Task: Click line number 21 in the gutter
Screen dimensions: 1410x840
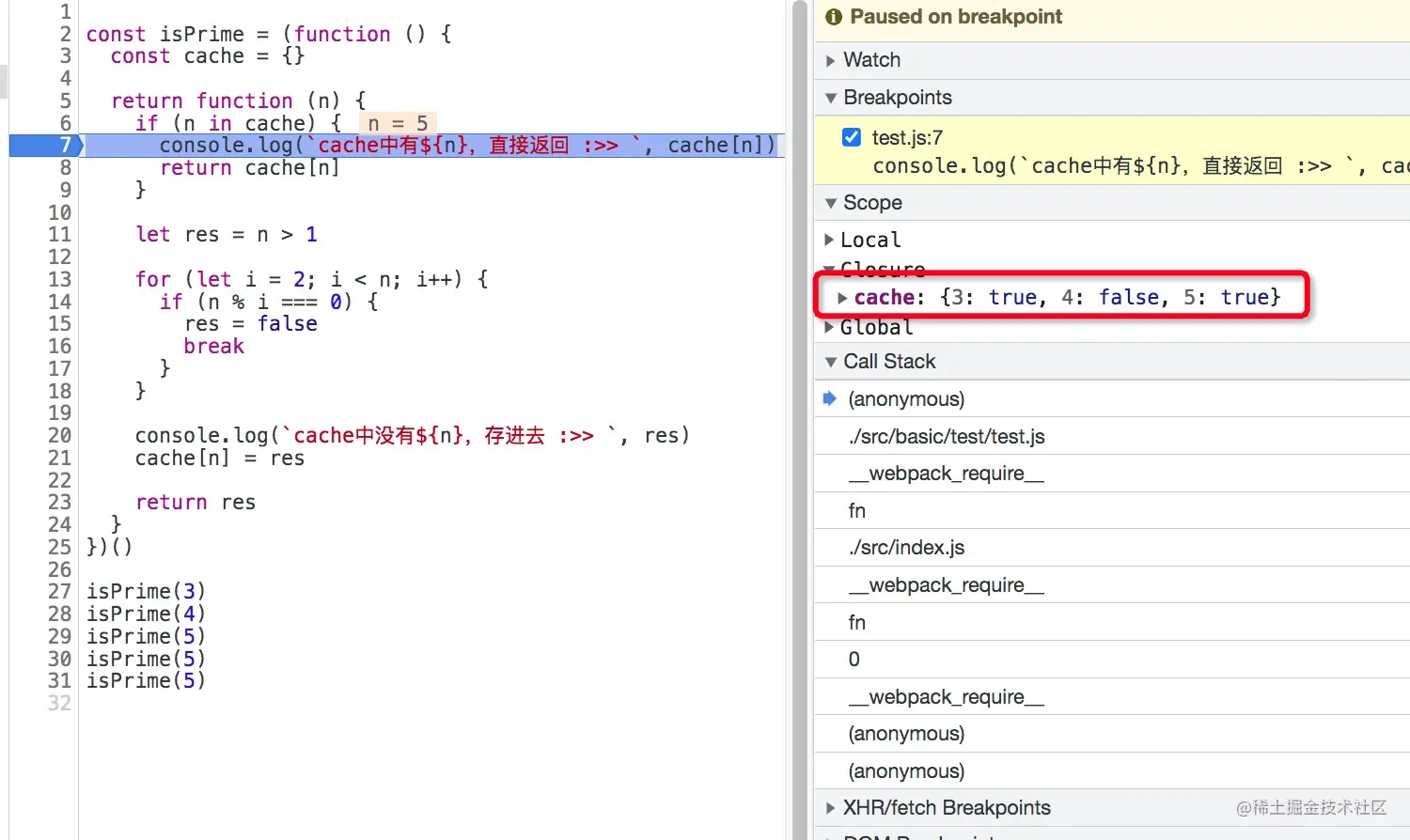Action: [x=59, y=458]
